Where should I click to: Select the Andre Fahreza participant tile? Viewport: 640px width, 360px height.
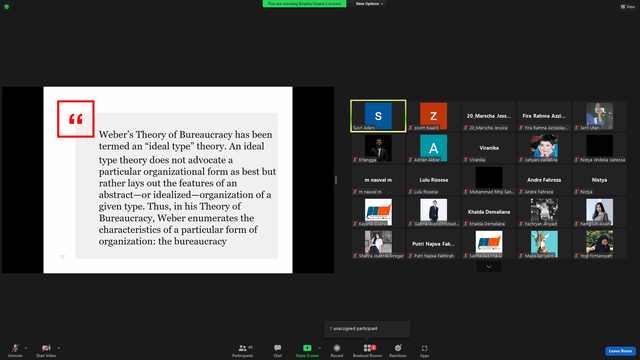coord(544,180)
